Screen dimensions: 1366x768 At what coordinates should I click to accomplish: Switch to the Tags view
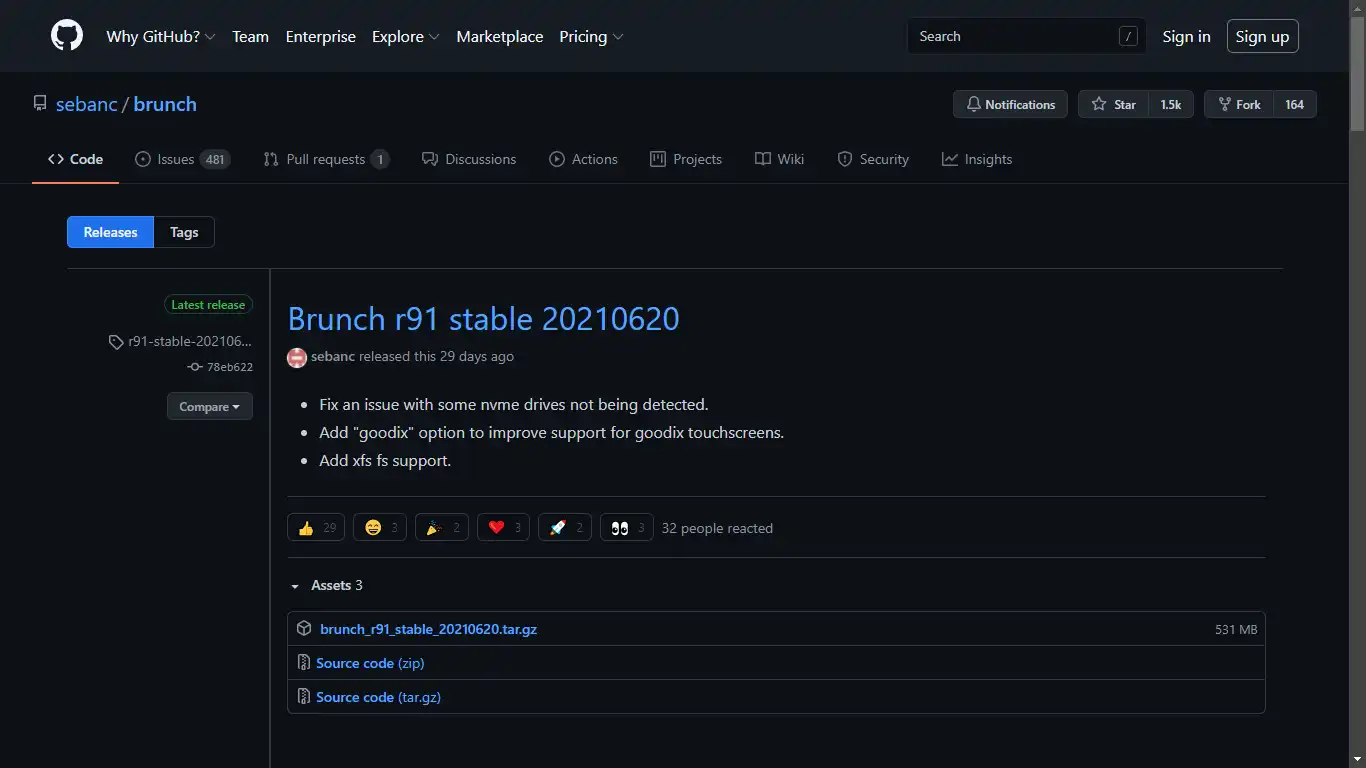184,232
